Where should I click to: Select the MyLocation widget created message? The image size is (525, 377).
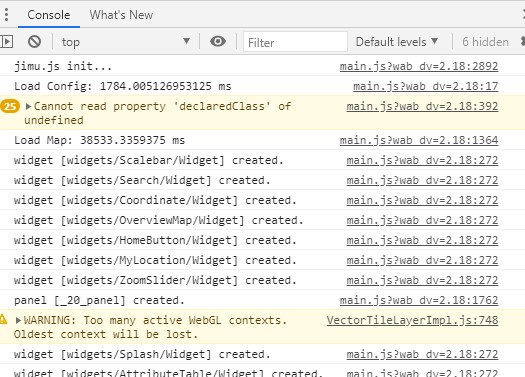tap(155, 260)
